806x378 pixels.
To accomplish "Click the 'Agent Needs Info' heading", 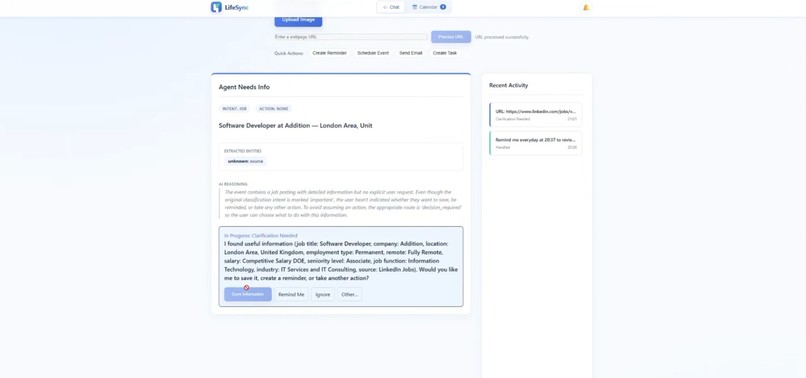I will tap(244, 87).
